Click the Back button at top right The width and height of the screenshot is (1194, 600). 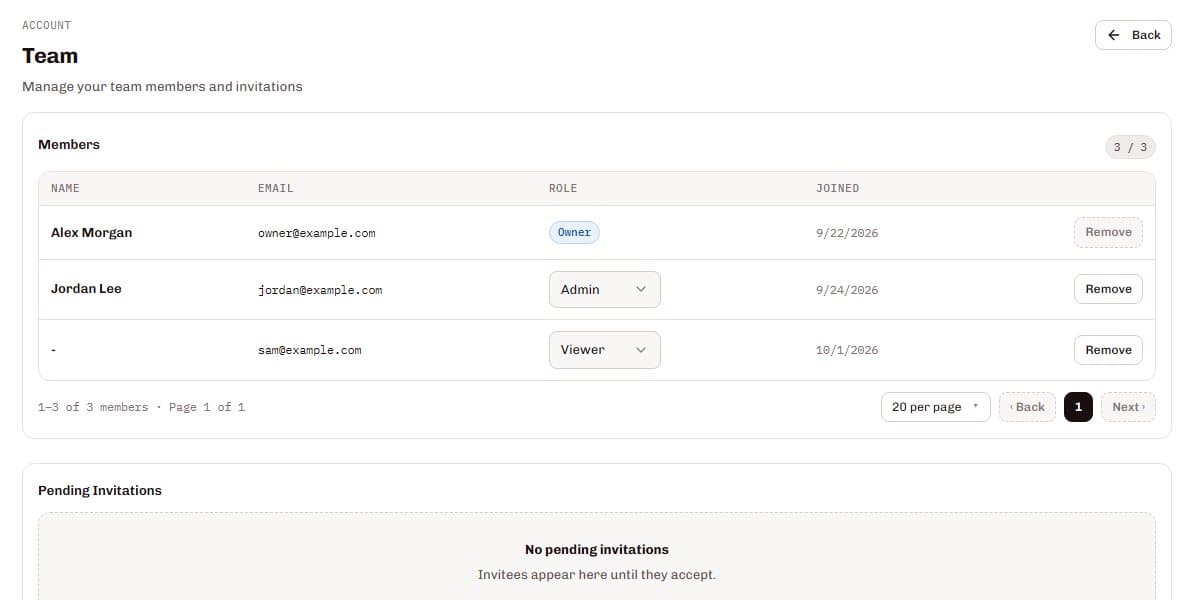[1133, 35]
